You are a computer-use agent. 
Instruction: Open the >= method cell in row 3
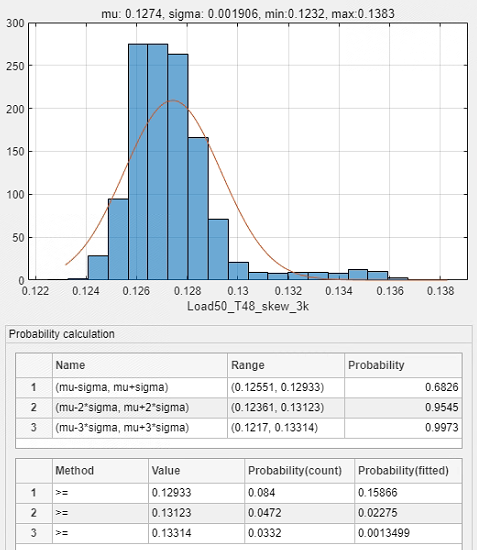100,533
